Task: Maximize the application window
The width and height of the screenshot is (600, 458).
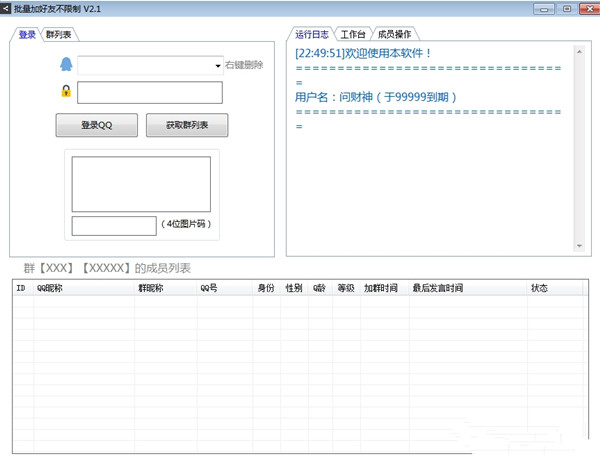Action: click(x=567, y=9)
